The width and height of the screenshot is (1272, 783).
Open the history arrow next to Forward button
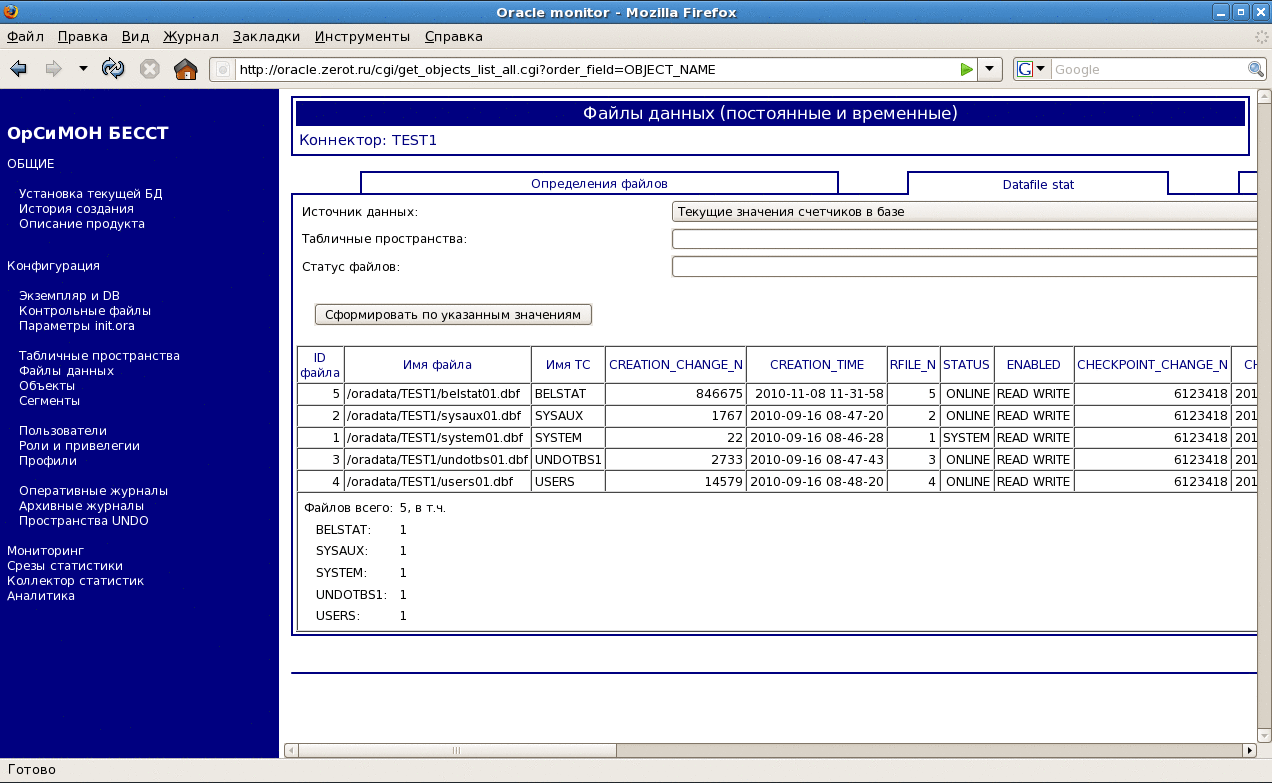click(83, 69)
